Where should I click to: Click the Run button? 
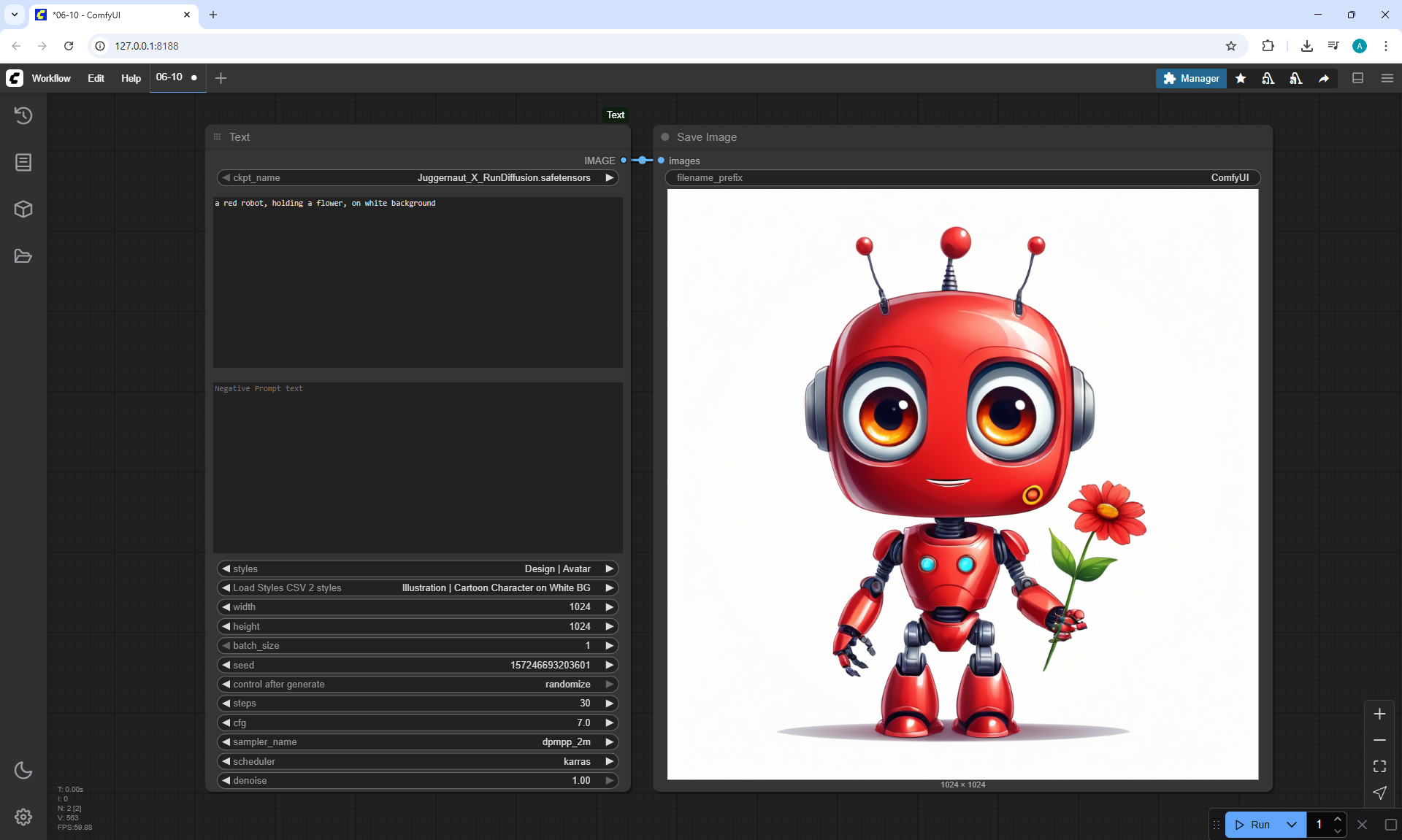1254,825
